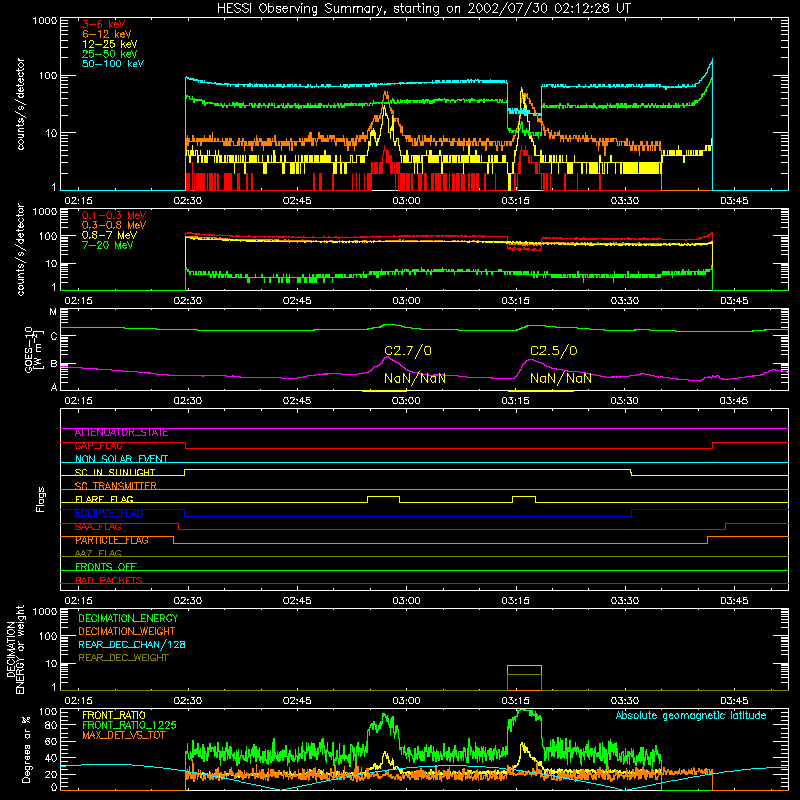Click the GOES-10 y-axis label
Viewport: 800px width, 800px height.
[x=33, y=349]
